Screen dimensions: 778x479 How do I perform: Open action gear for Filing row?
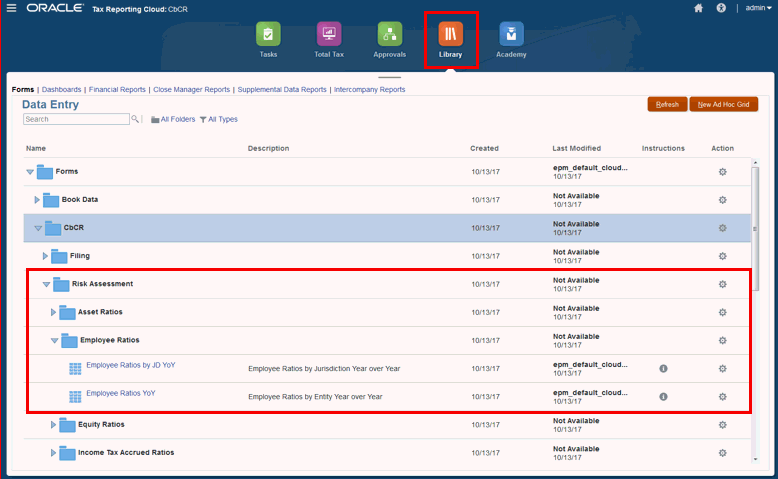[722, 256]
